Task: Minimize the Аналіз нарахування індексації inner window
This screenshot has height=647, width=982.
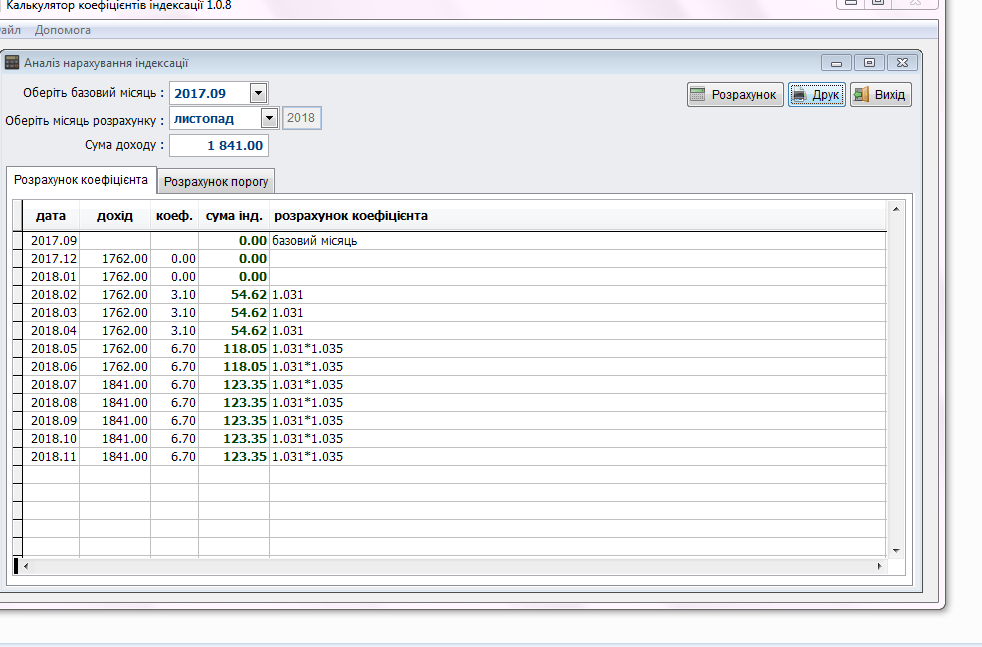Action: click(836, 63)
